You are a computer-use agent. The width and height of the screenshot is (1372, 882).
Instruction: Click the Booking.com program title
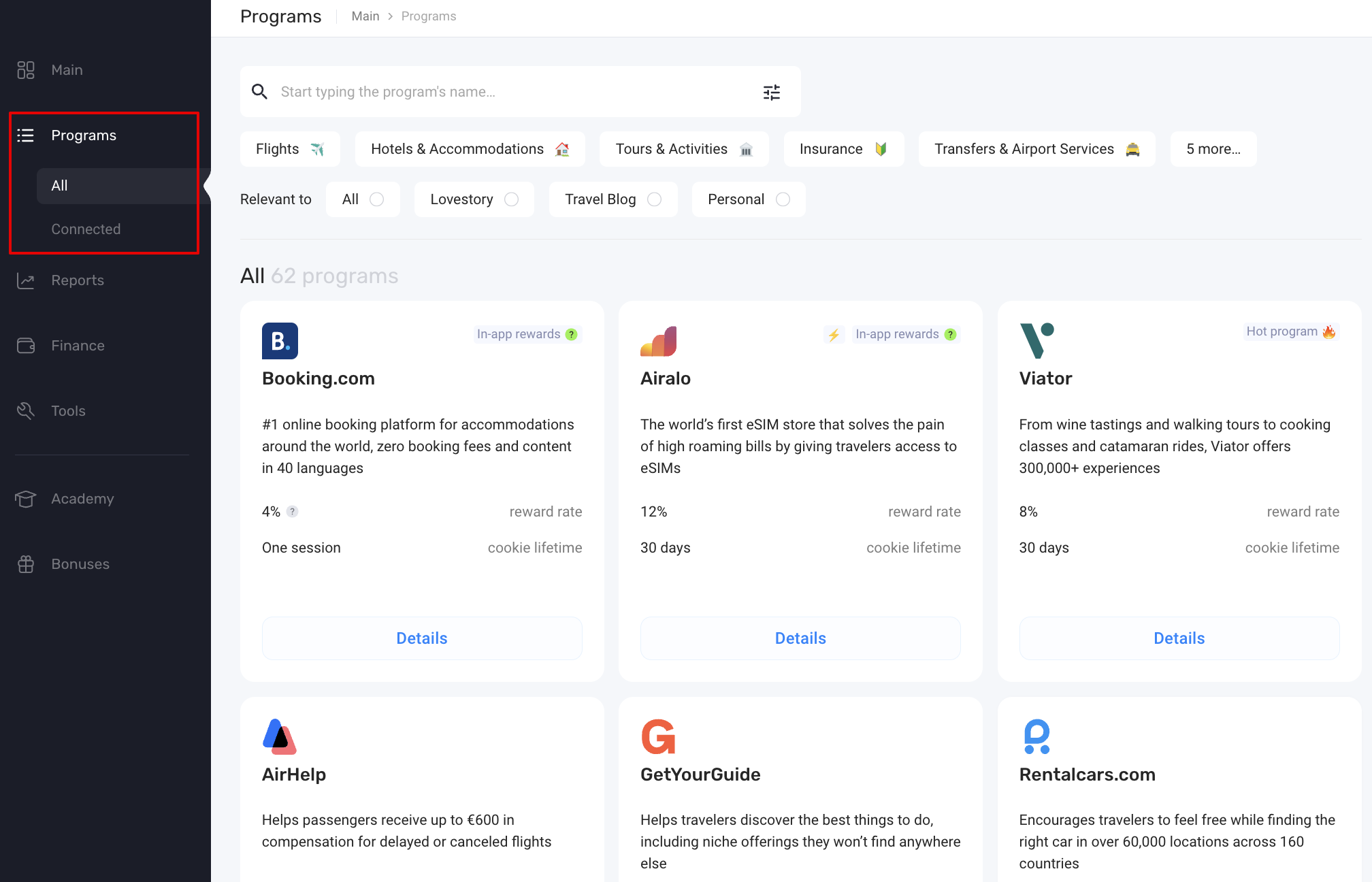coord(318,378)
